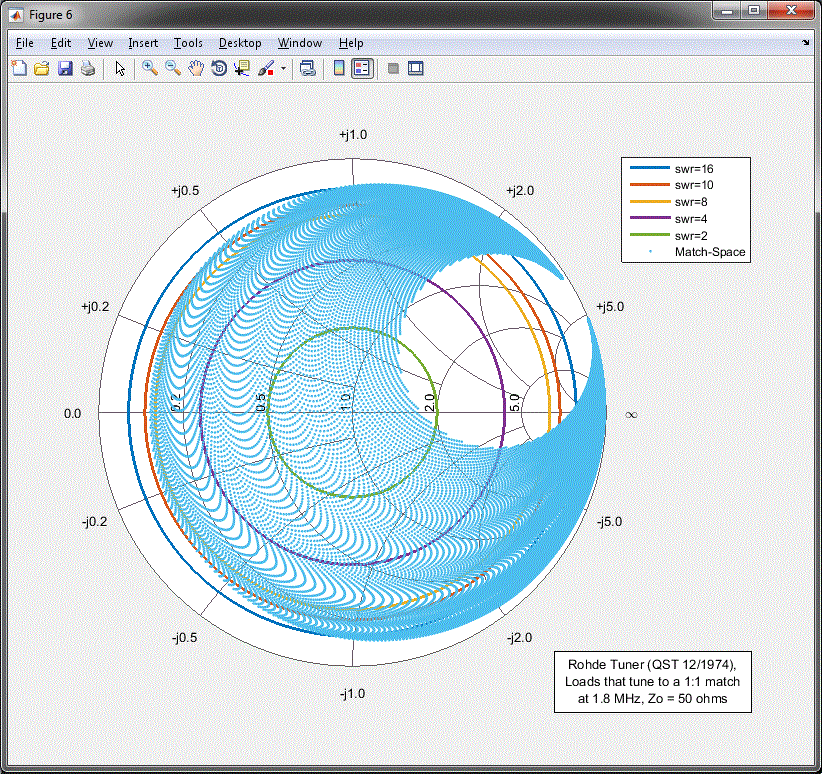Open the Tools menu

(x=188, y=43)
